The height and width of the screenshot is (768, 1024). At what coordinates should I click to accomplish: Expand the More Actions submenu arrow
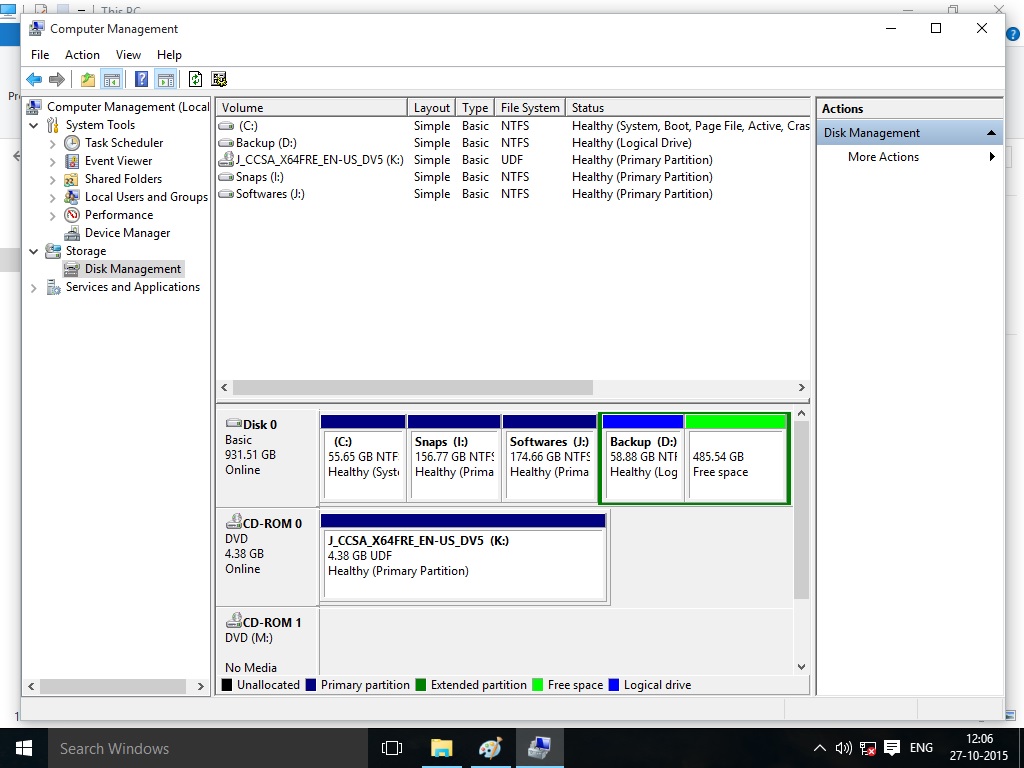coord(992,157)
